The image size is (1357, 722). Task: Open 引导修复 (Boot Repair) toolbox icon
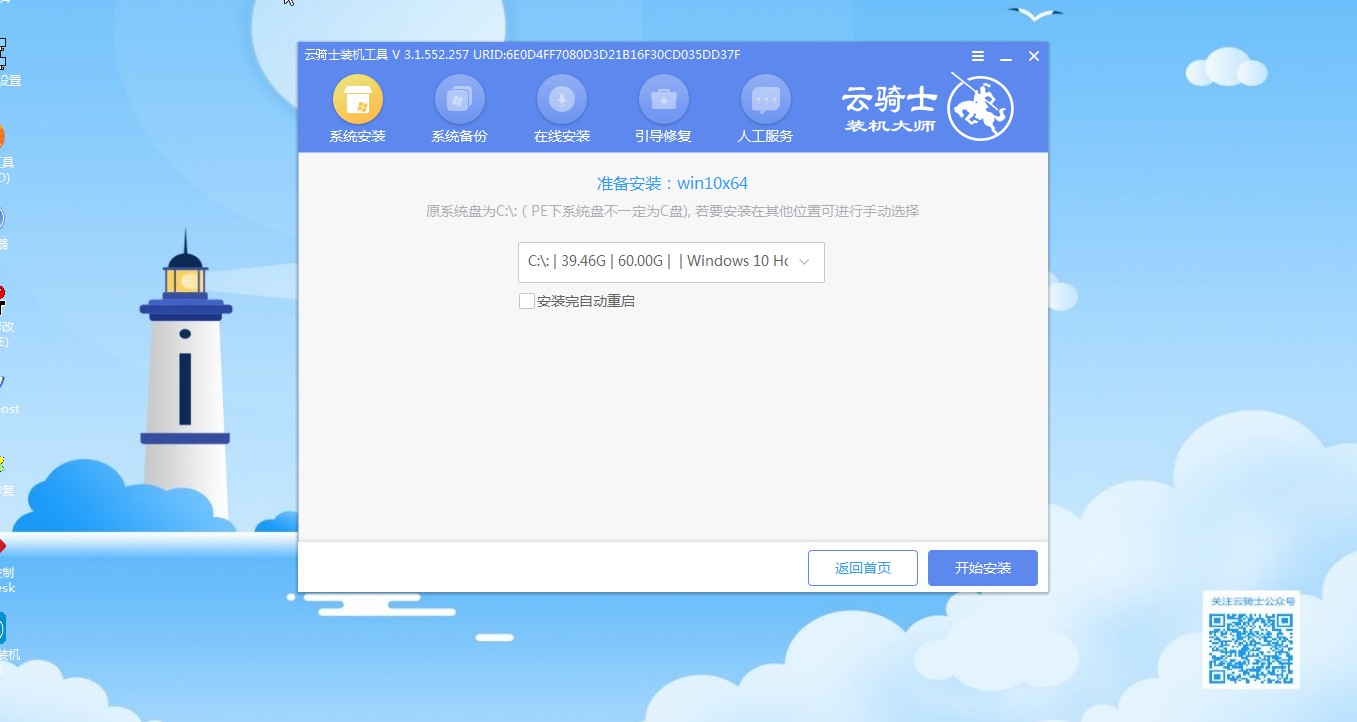pyautogui.click(x=663, y=100)
